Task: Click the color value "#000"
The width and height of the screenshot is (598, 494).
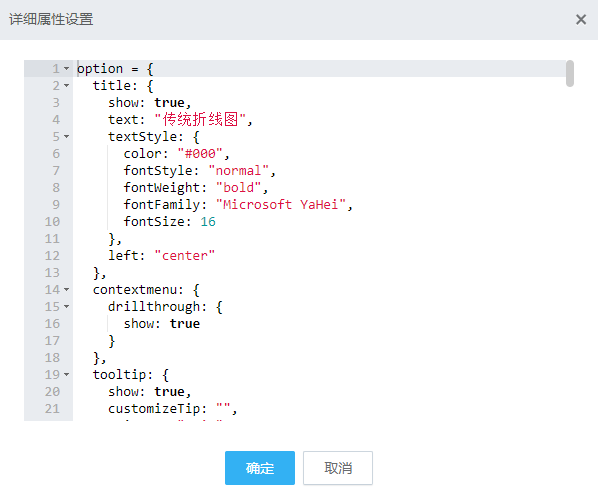Action: point(200,154)
